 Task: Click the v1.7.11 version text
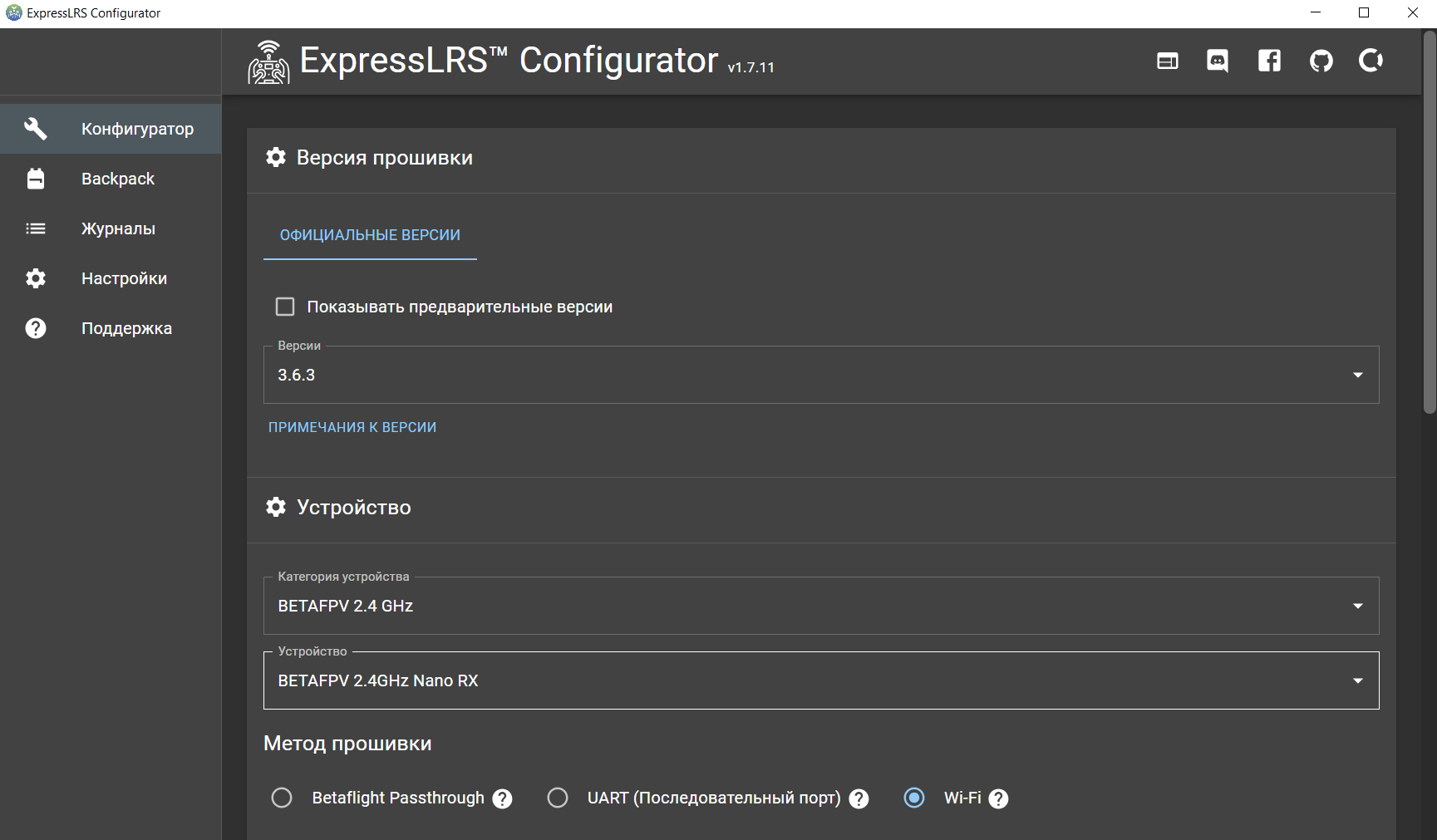coord(751,67)
